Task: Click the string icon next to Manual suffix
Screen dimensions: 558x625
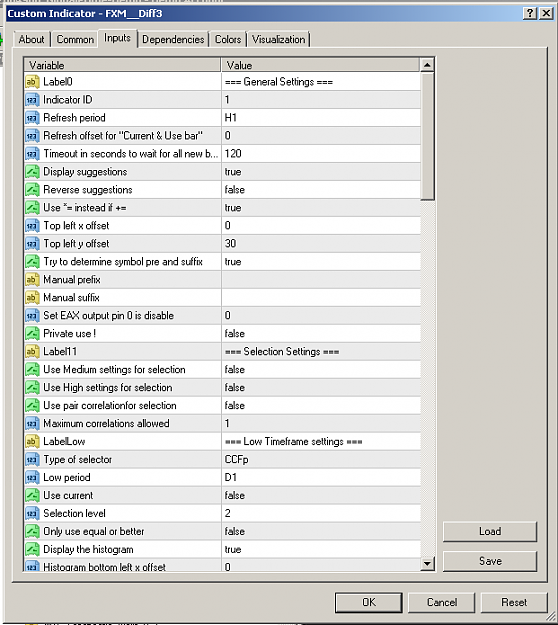Action: click(x=32, y=297)
